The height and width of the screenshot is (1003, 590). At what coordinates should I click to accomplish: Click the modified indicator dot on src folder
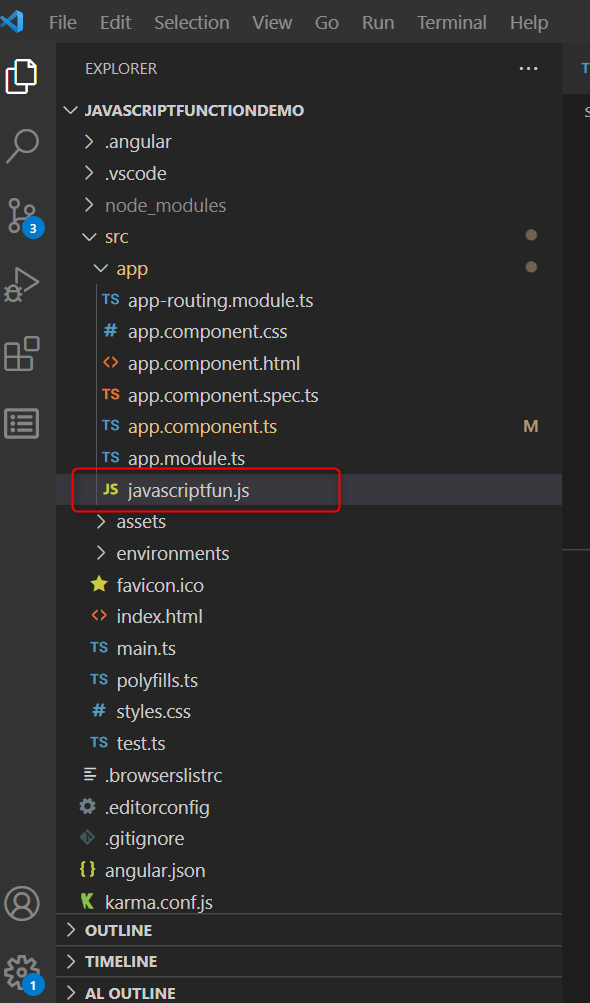click(531, 235)
